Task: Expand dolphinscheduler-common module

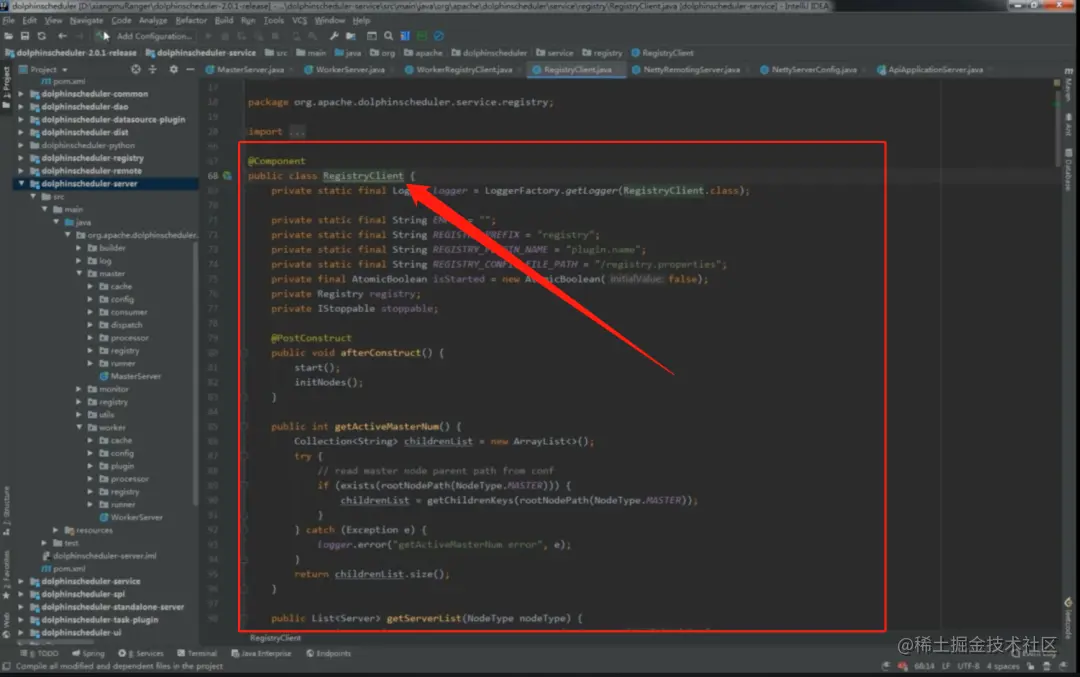Action: [21, 94]
